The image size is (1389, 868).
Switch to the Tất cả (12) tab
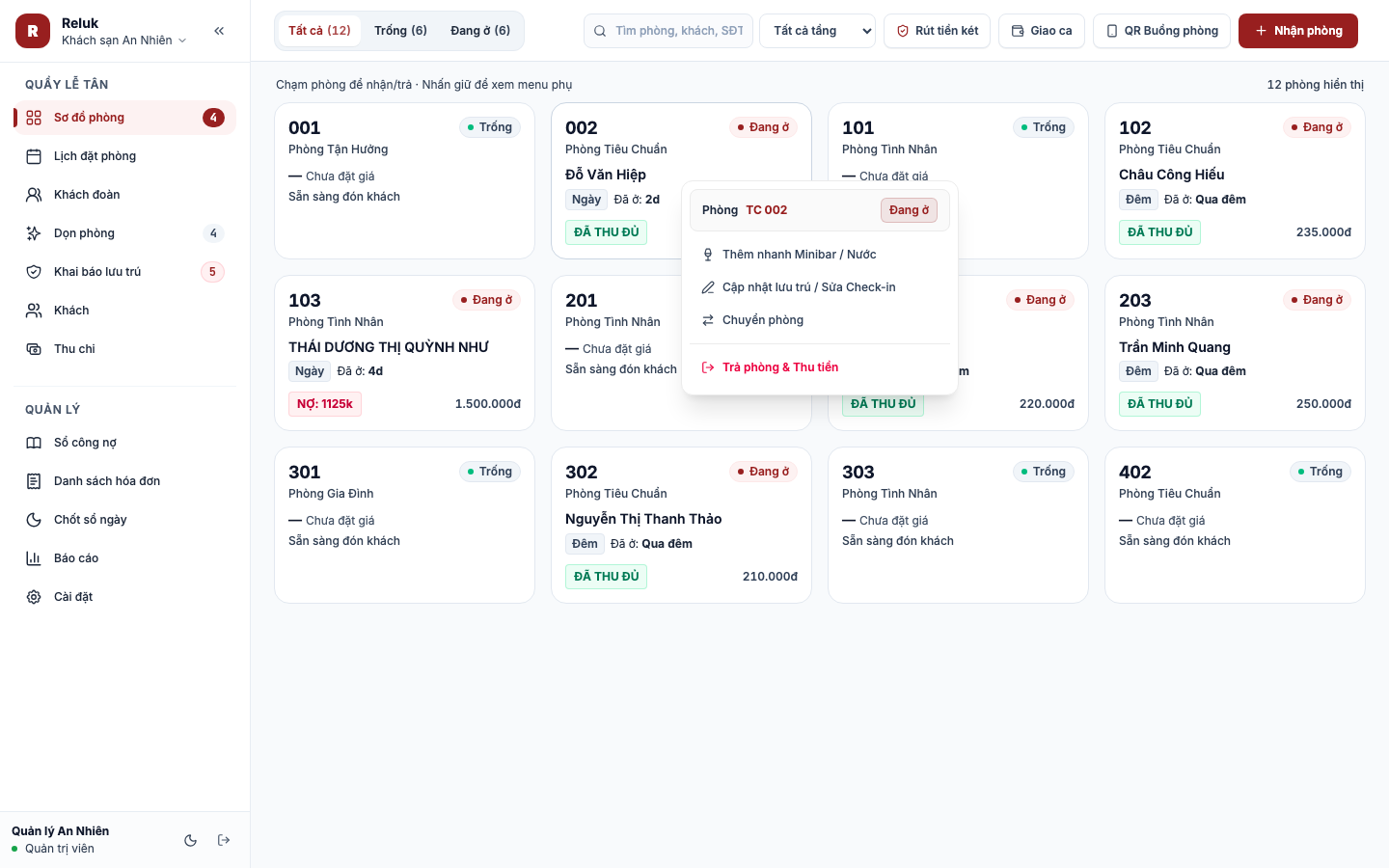[x=319, y=31]
